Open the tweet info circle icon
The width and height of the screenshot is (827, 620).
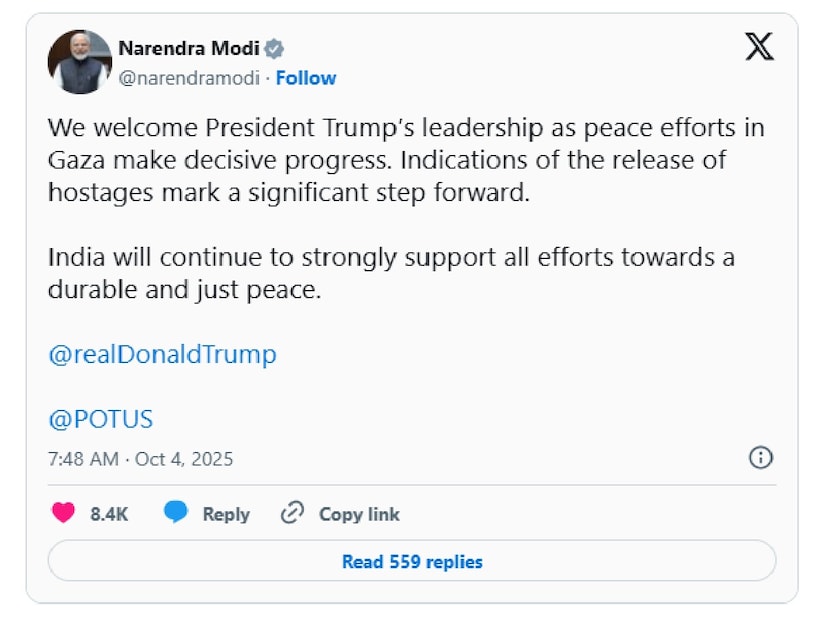[760, 458]
